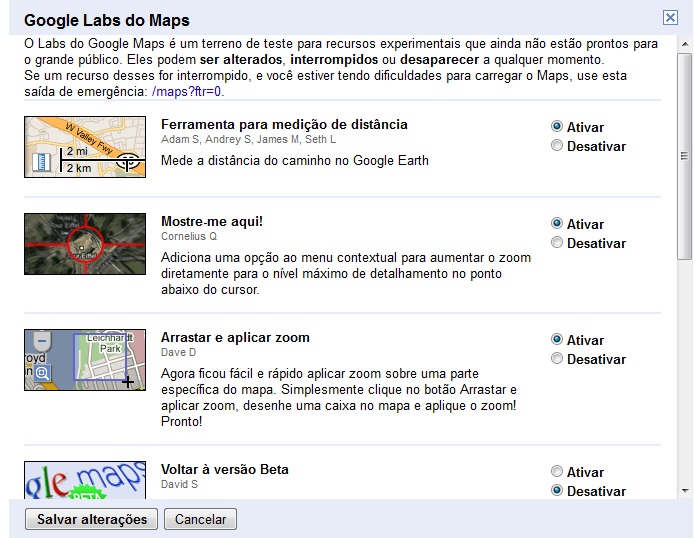Select Ativar for Voltar à versão Beta
This screenshot has width=695, height=538.
tap(557, 472)
